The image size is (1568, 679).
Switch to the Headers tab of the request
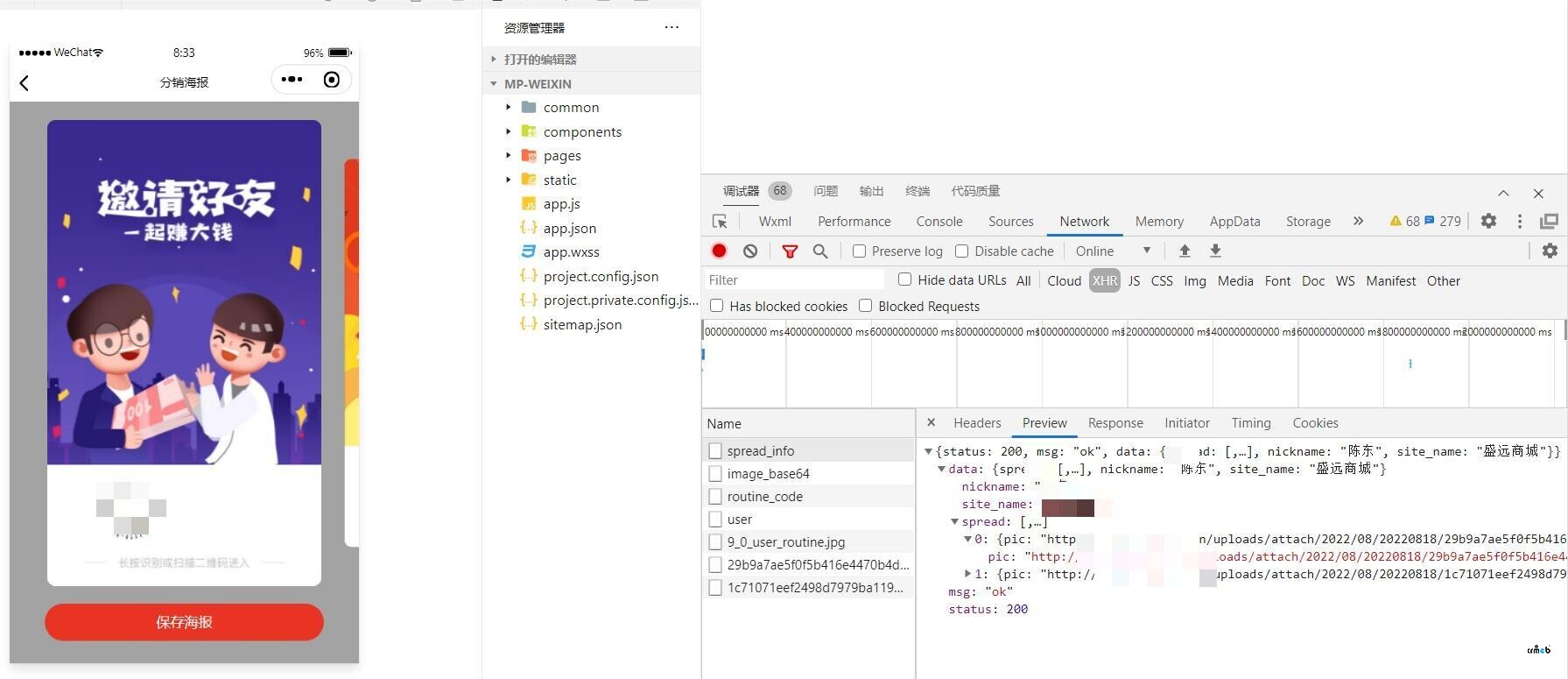tap(977, 422)
